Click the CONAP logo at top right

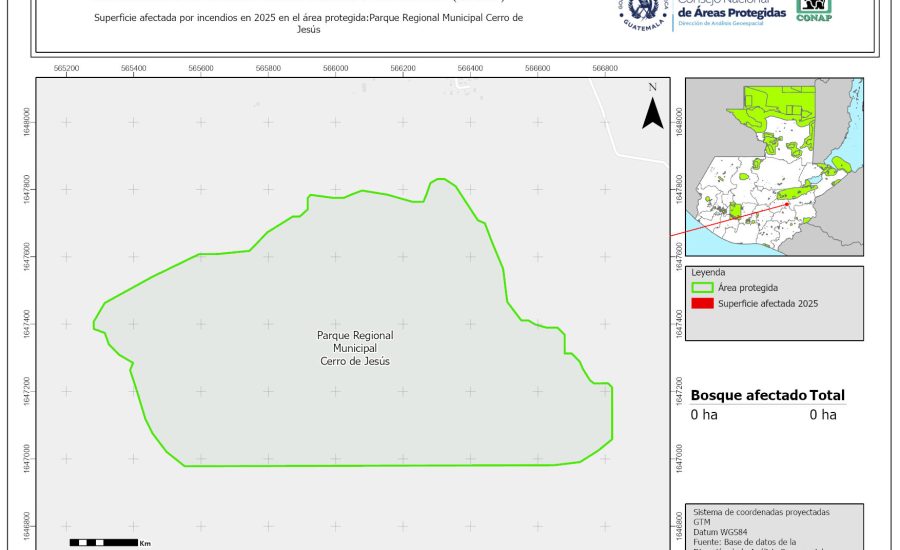pyautogui.click(x=813, y=10)
